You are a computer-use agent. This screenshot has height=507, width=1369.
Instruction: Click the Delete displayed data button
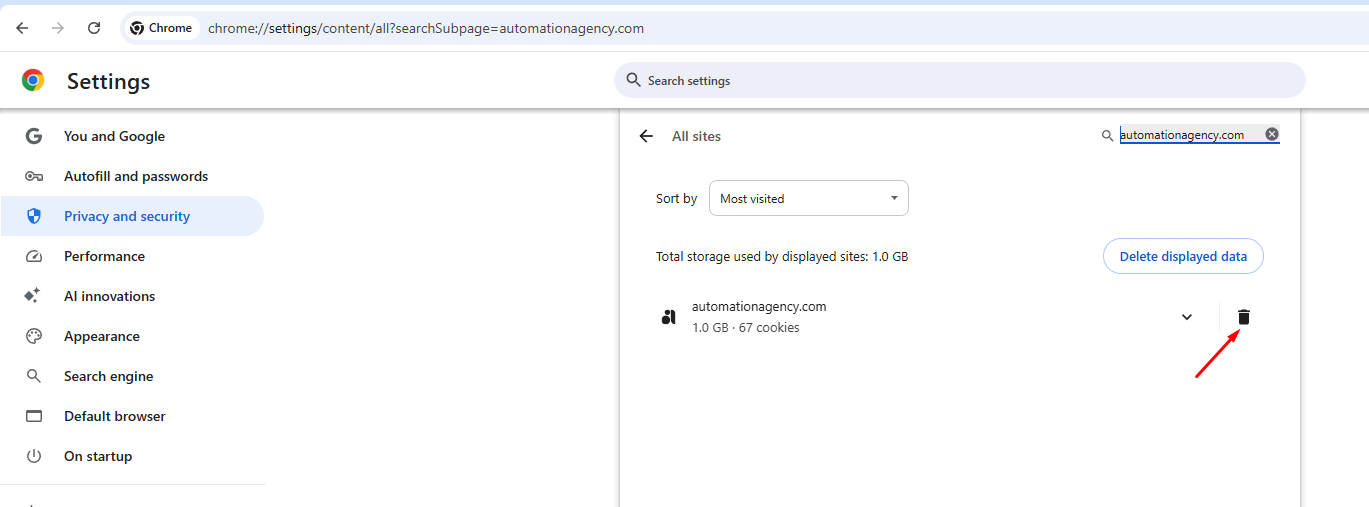click(x=1183, y=256)
